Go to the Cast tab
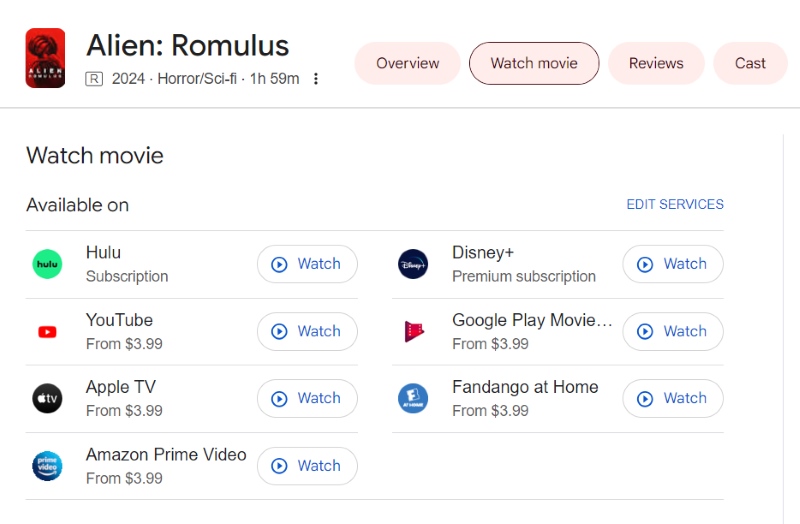The image size is (800, 524). coord(750,63)
